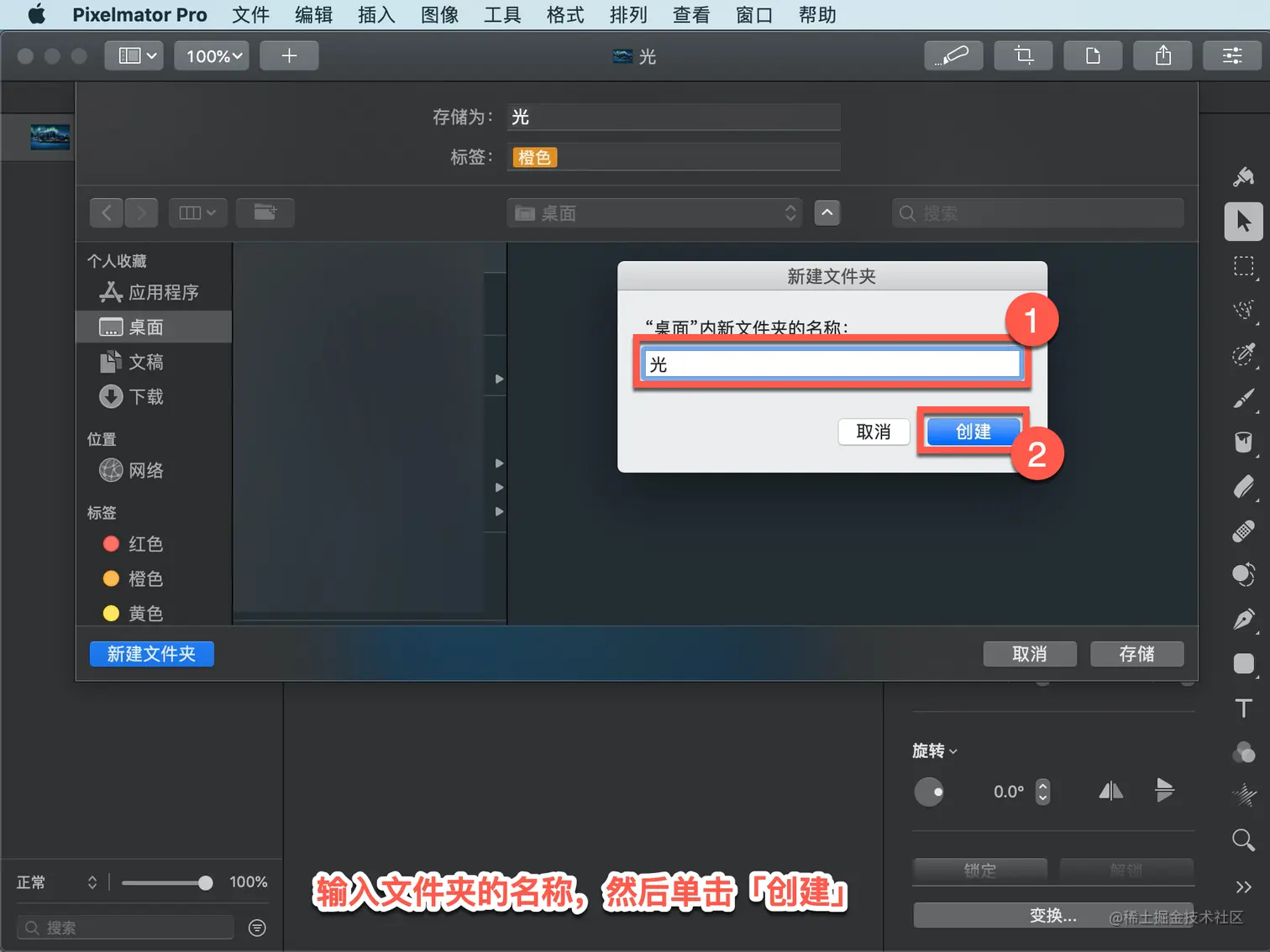
Task: Open the 文件 menu
Action: coord(250,15)
